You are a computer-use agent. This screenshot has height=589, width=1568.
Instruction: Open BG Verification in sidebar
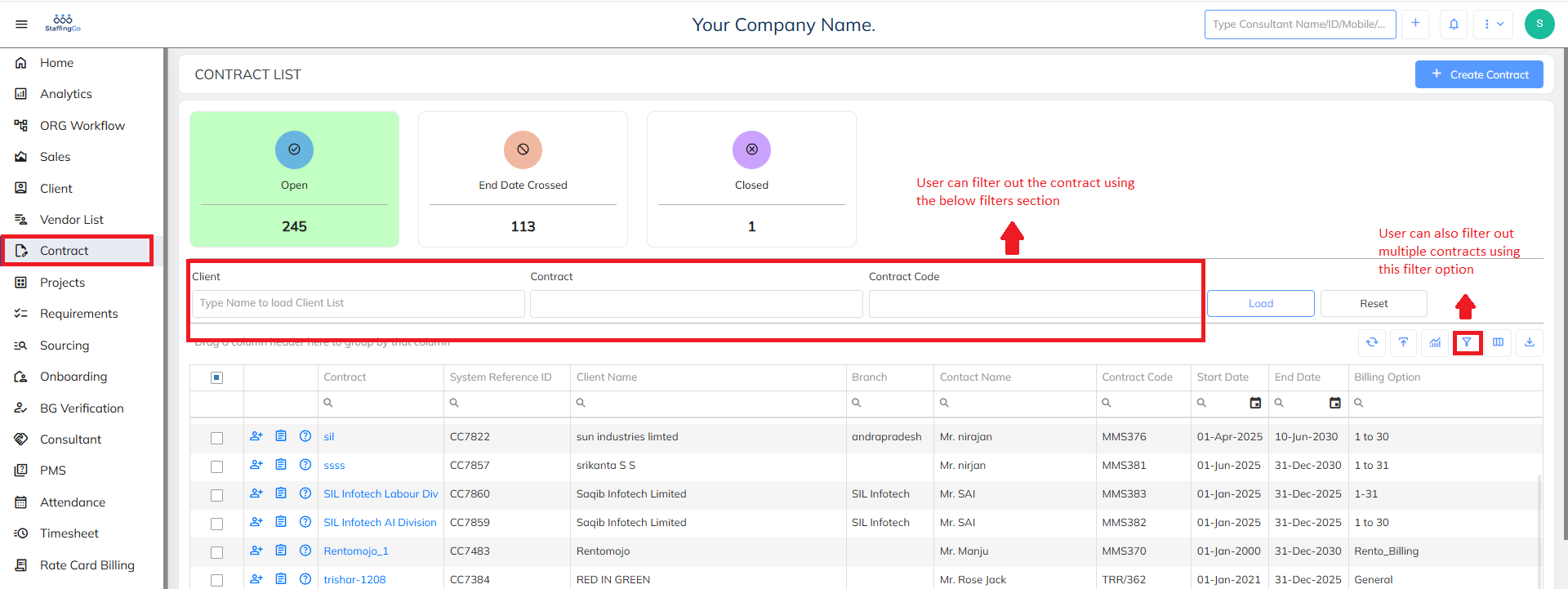[x=82, y=408]
